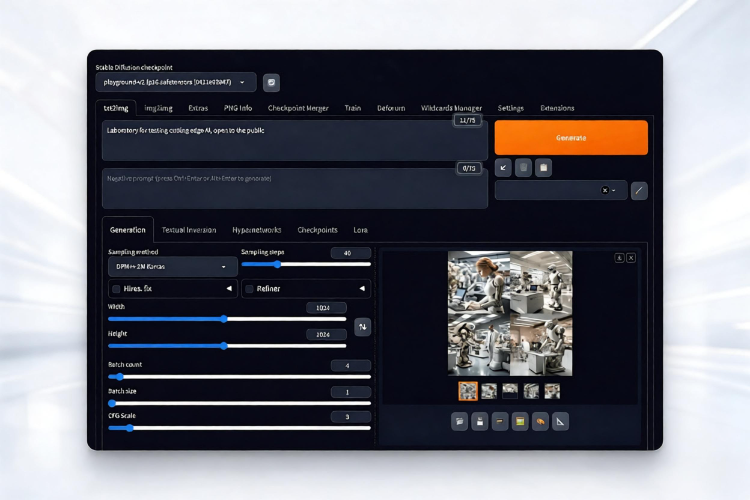
Task: Select the fourth gallery thumbnail
Action: pyautogui.click(x=531, y=391)
